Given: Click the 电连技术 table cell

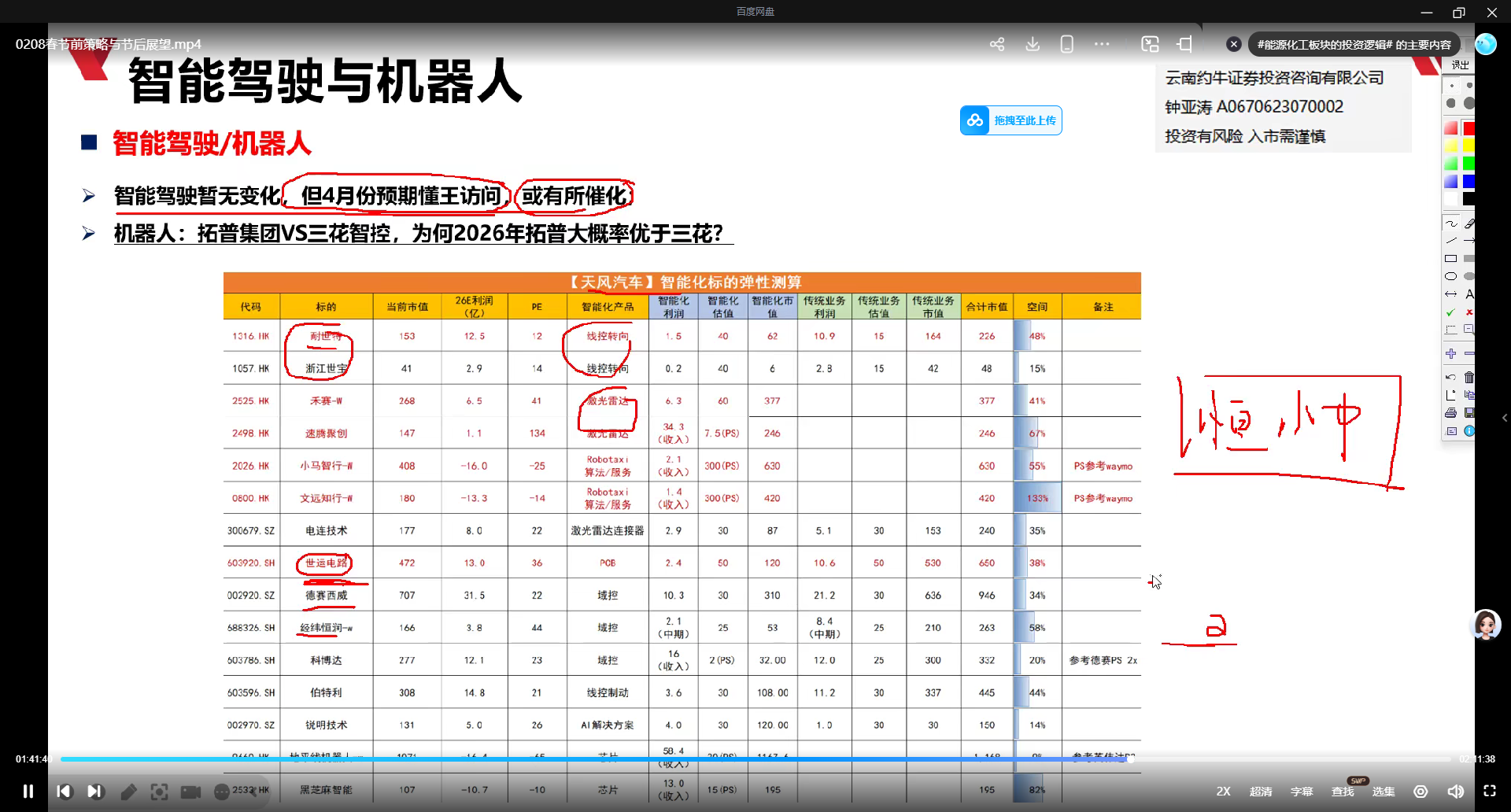Looking at the screenshot, I should pos(327,531).
